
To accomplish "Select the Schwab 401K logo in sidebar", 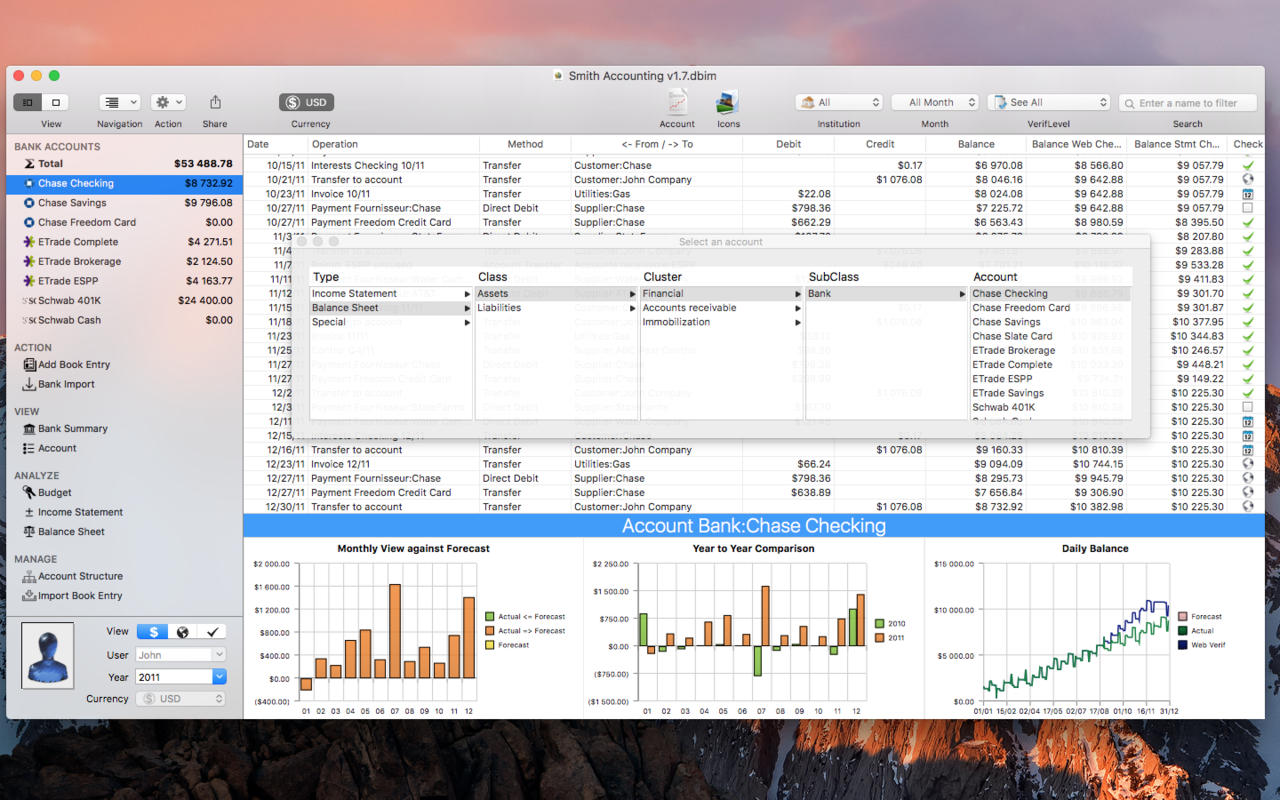I will 29,301.
